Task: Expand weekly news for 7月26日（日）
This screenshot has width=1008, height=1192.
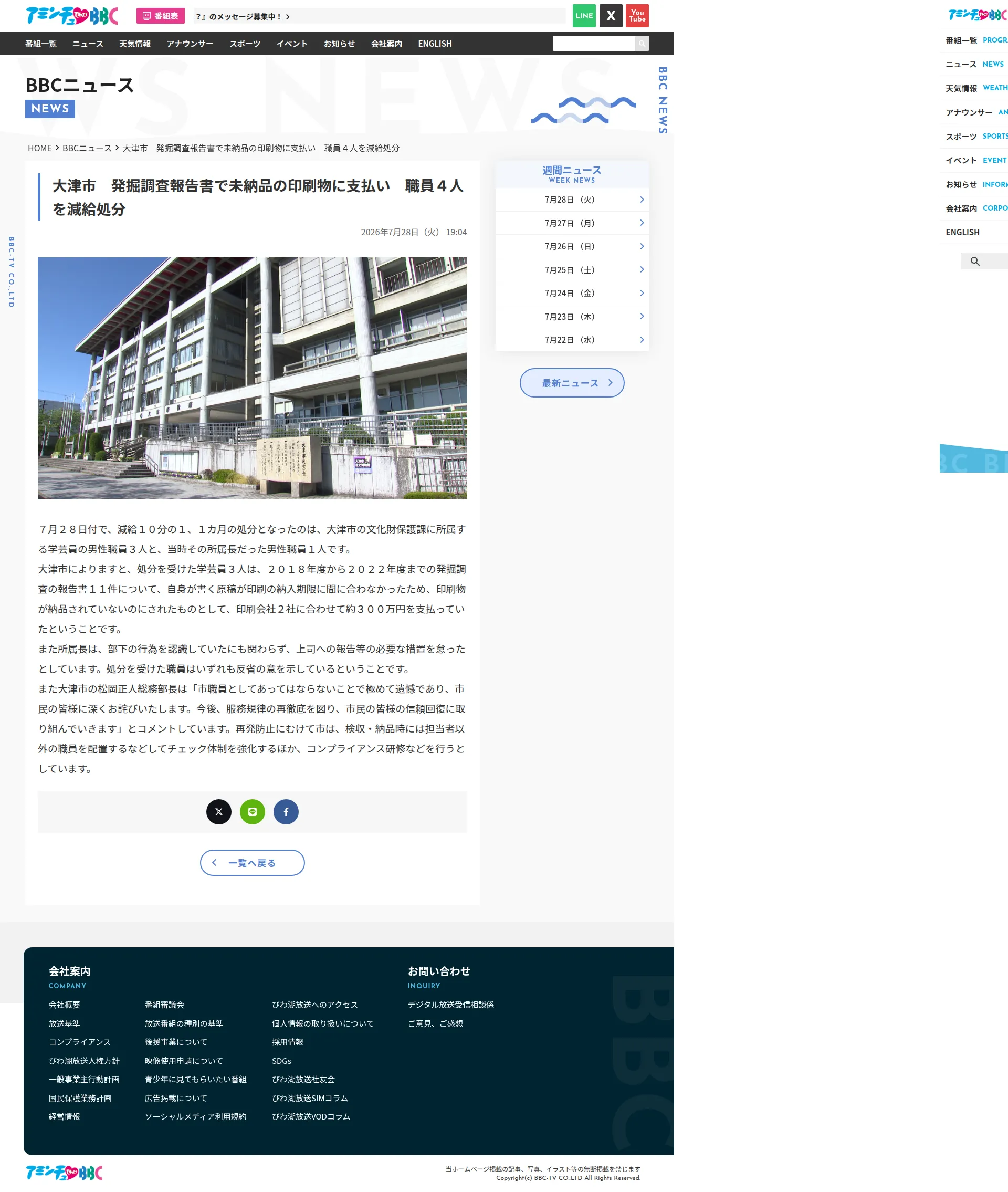Action: [x=571, y=246]
